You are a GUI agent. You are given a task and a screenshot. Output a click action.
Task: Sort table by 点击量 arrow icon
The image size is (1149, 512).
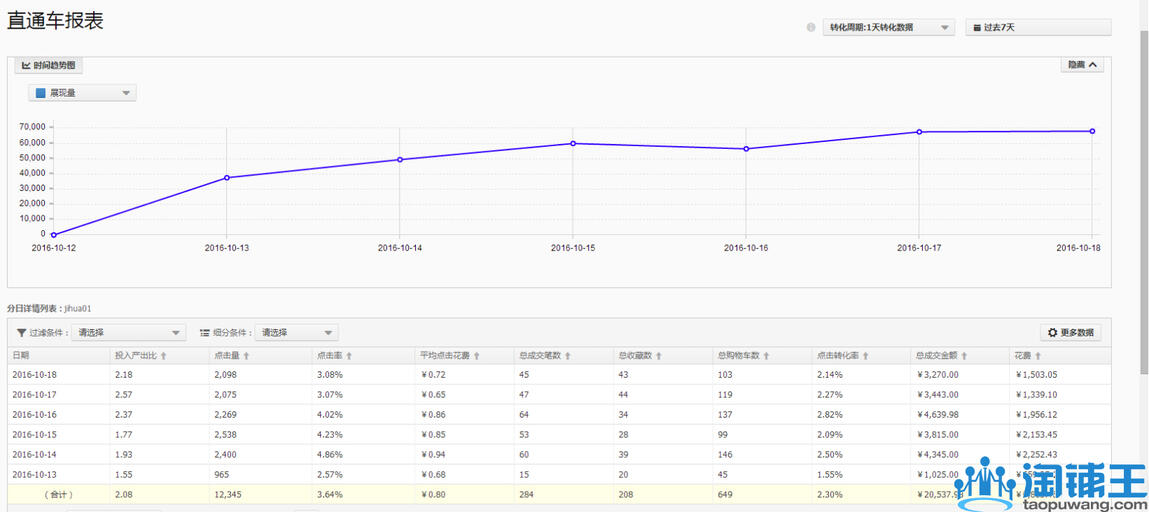tap(247, 356)
